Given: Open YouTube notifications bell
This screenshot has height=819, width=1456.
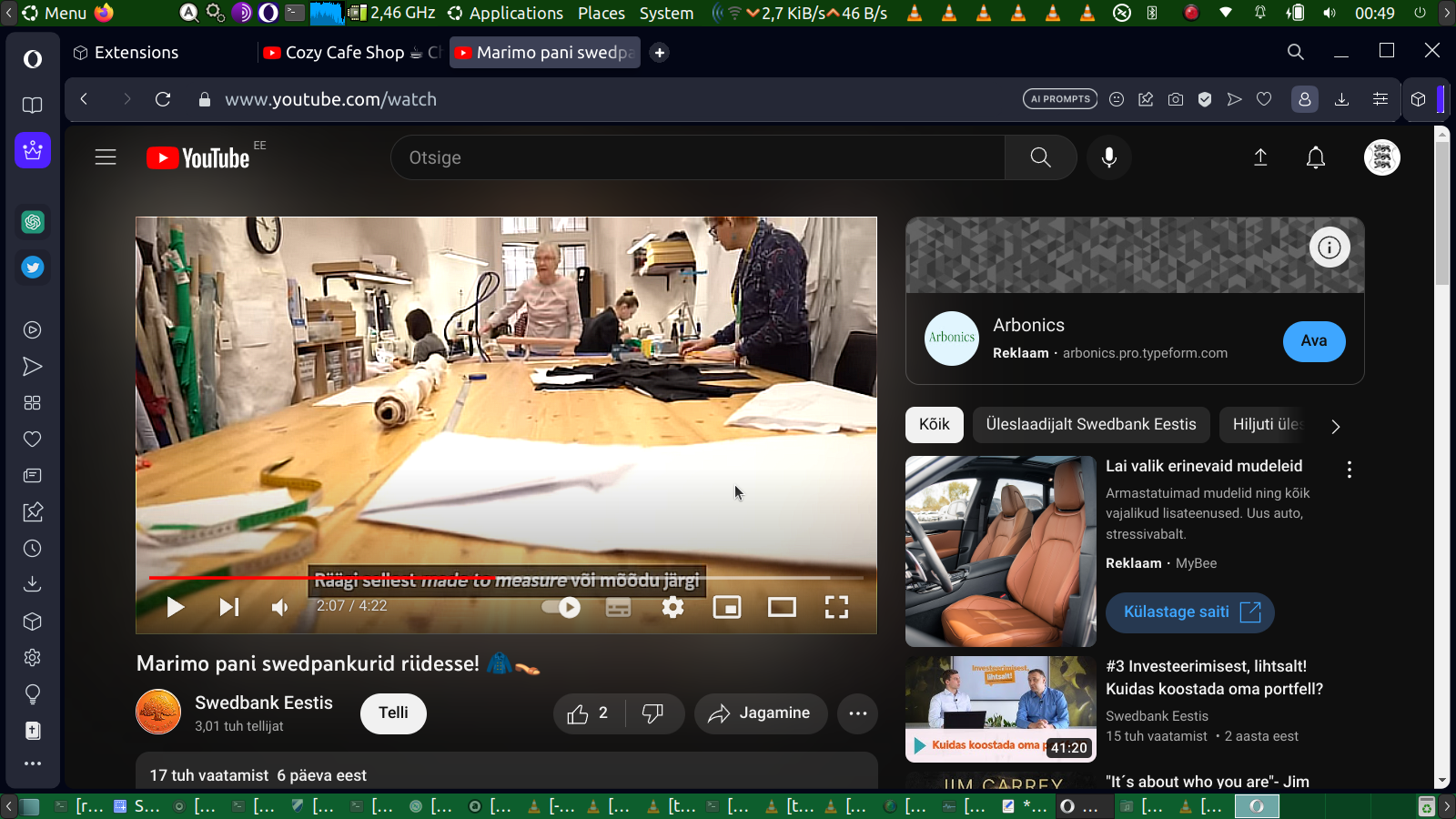Looking at the screenshot, I should (x=1315, y=157).
